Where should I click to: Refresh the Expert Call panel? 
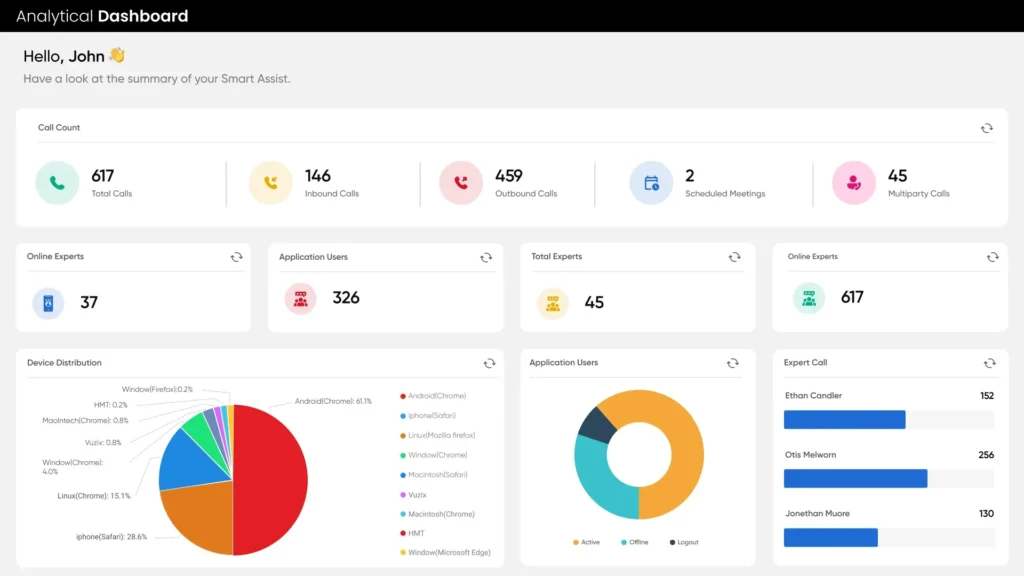989,363
